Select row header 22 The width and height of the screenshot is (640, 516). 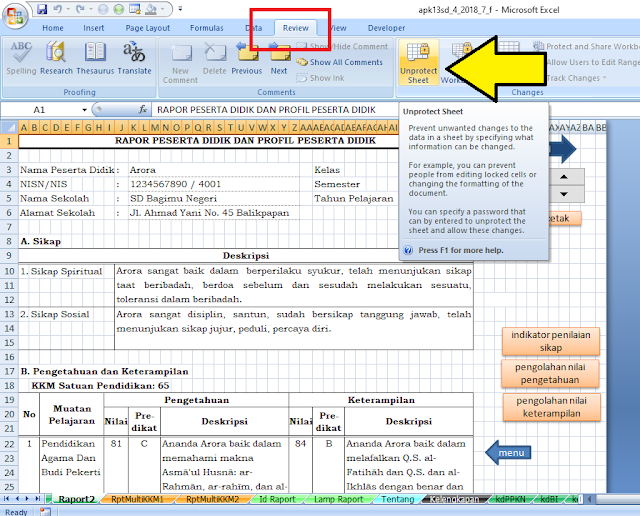point(9,444)
